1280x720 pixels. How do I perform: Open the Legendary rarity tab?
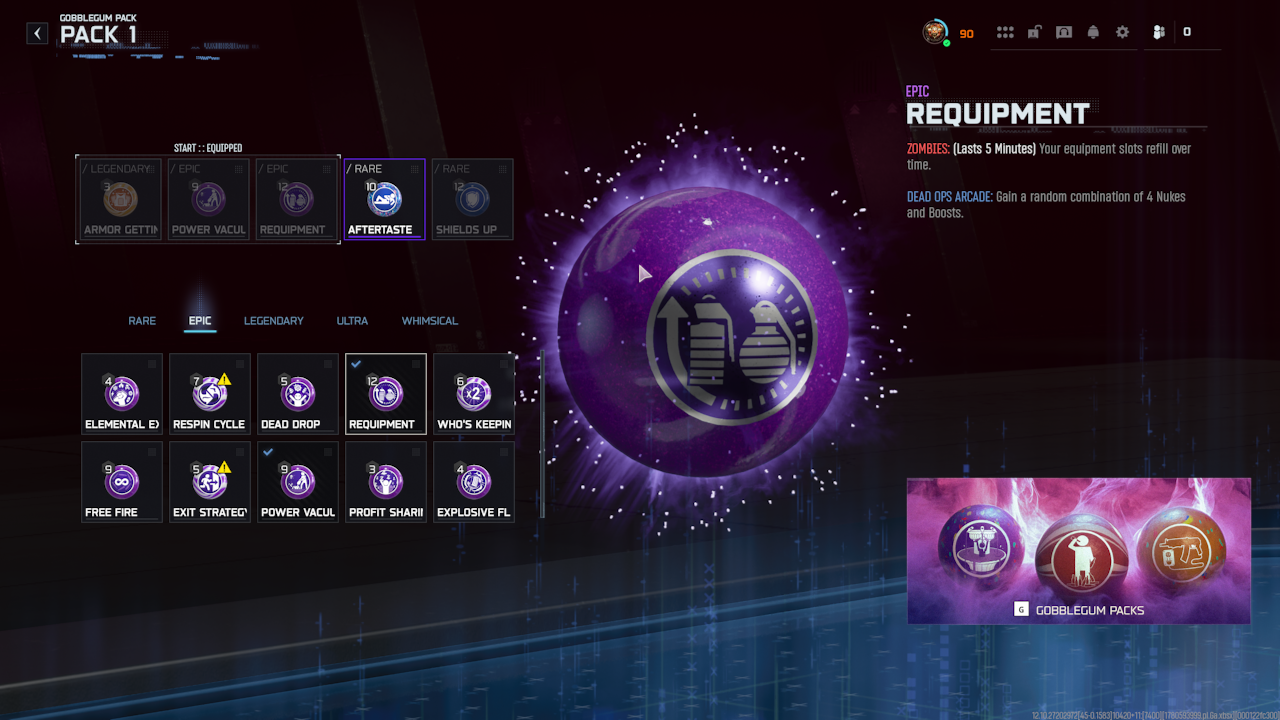click(274, 321)
